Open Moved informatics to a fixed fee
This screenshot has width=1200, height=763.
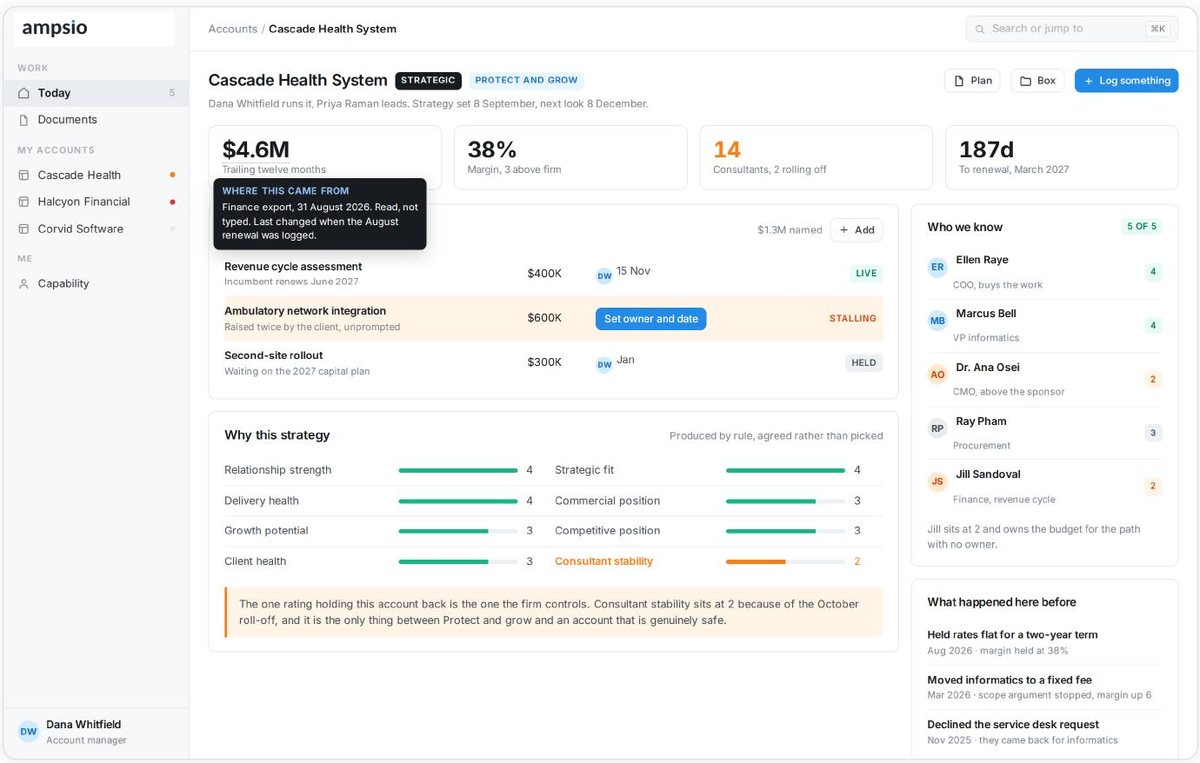(1044, 687)
